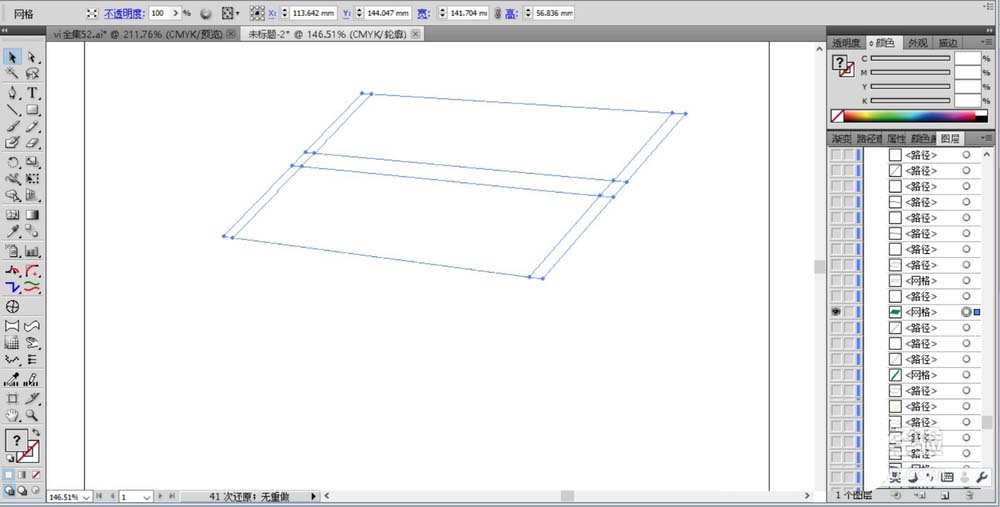The image size is (1000, 507).
Task: Select the Hand tool
Action: pyautogui.click(x=12, y=415)
